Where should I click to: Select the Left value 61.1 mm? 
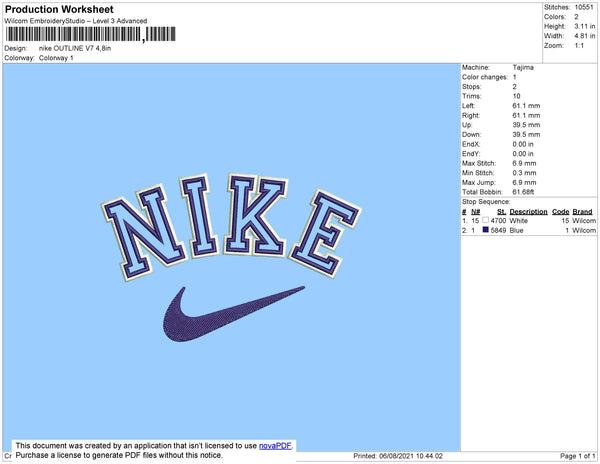click(x=527, y=106)
